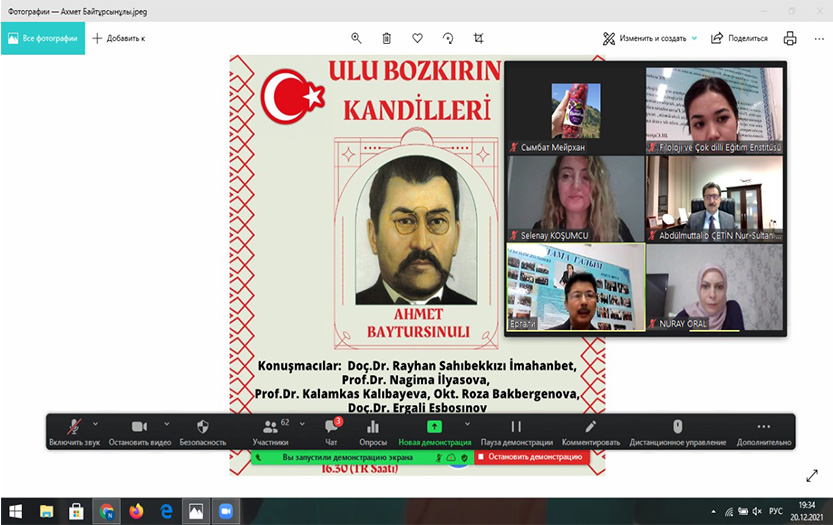Open Опросы polls icon
Viewport: 833px width, 525px height.
[372, 430]
